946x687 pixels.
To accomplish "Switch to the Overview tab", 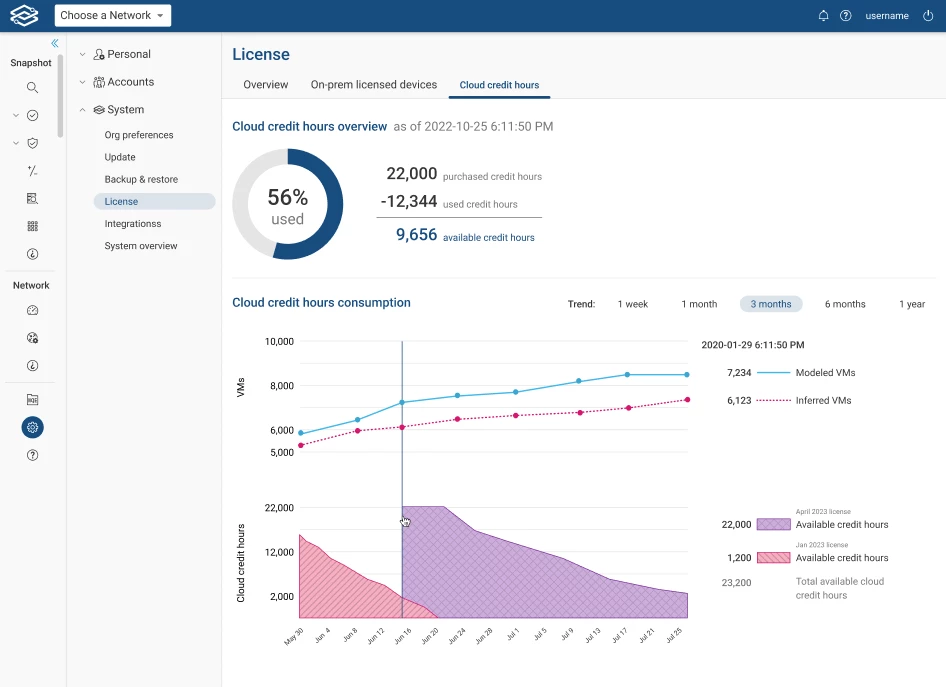I will pos(265,85).
